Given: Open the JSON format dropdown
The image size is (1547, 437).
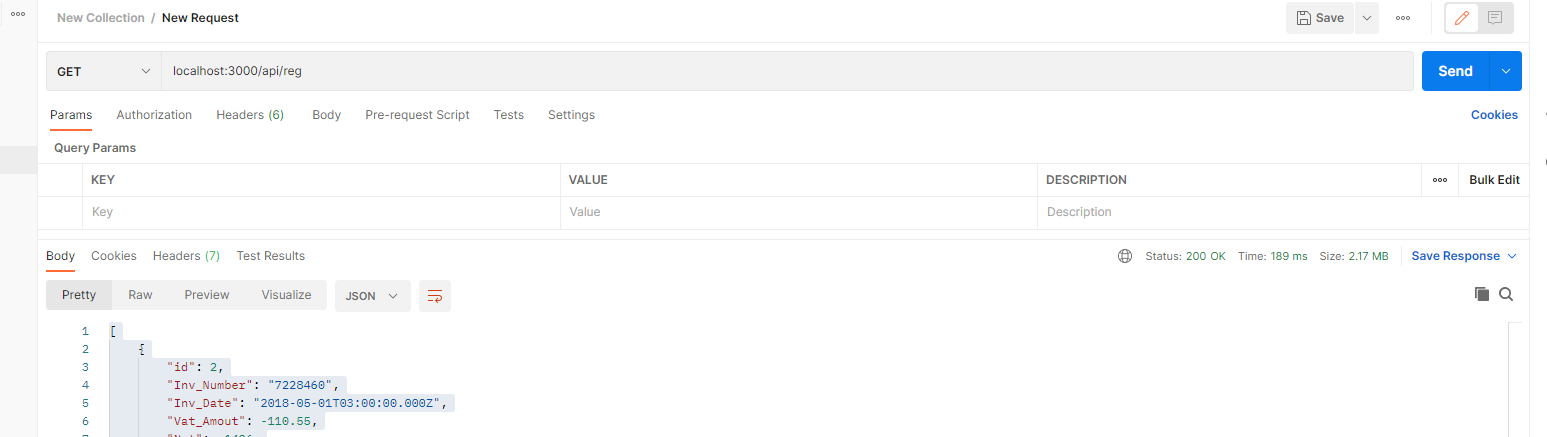Looking at the screenshot, I should pos(372,295).
